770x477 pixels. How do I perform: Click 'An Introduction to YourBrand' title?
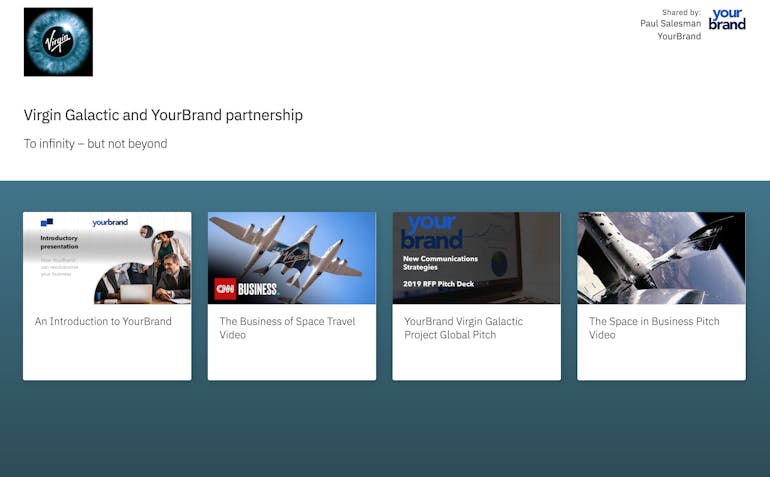click(103, 321)
